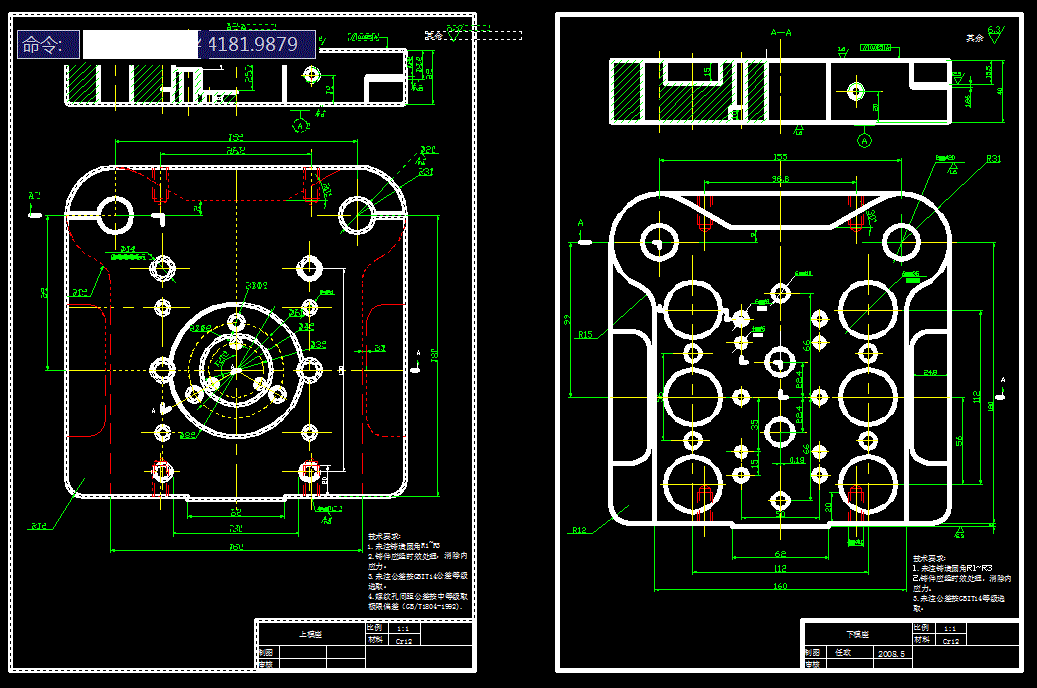Image resolution: width=1037 pixels, height=688 pixels.
Task: Select the 155 width dimension on right drawing
Action: click(780, 157)
